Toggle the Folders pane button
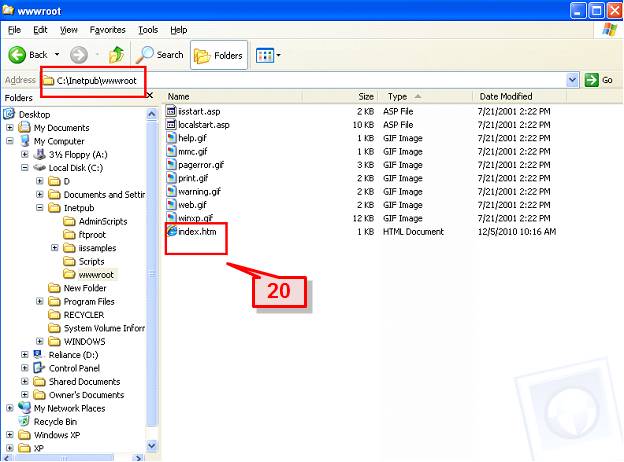 click(218, 55)
